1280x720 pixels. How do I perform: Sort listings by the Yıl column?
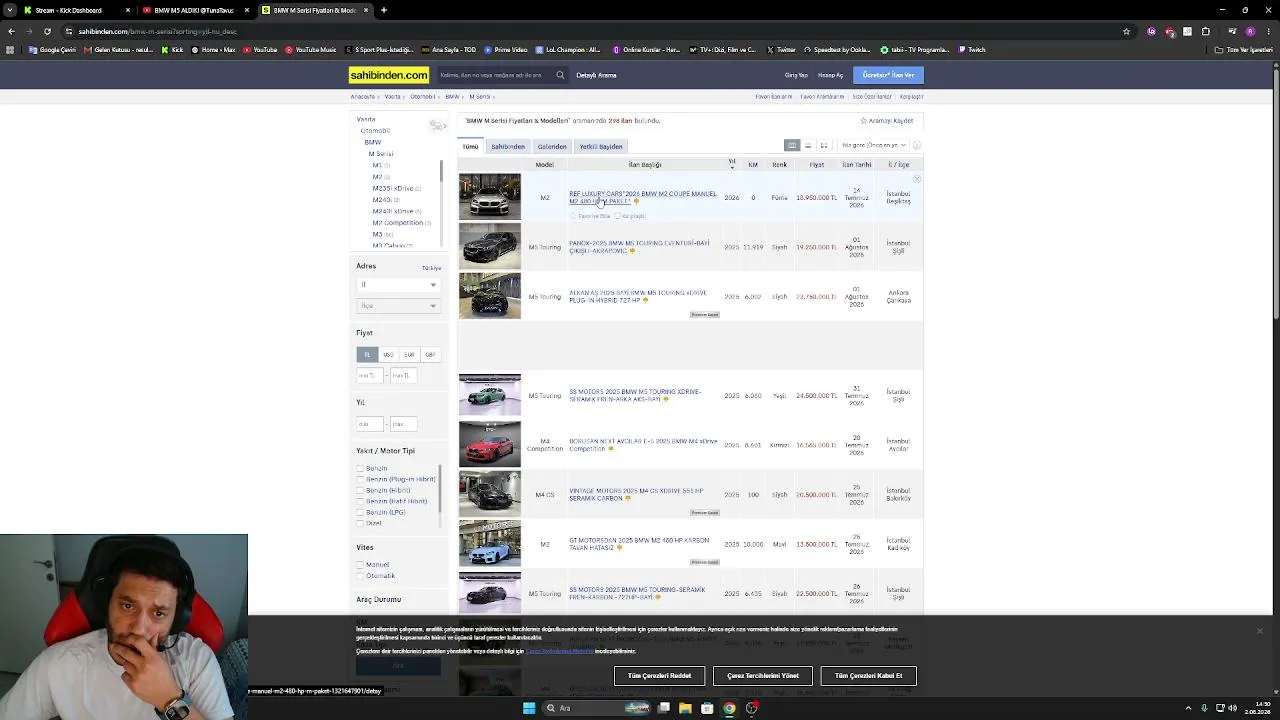(732, 162)
